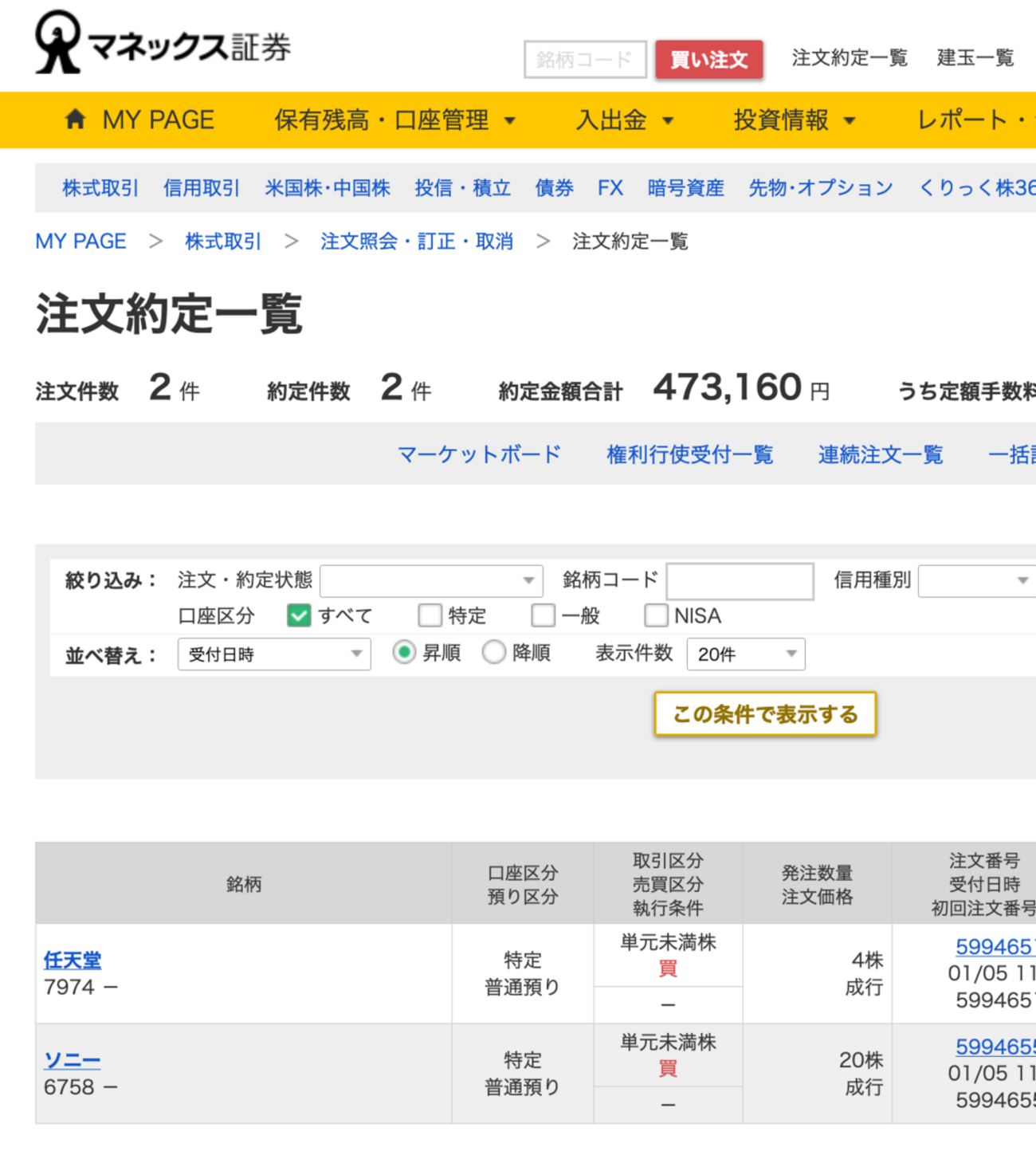Uncheck the すべて account checkbox

(x=299, y=615)
